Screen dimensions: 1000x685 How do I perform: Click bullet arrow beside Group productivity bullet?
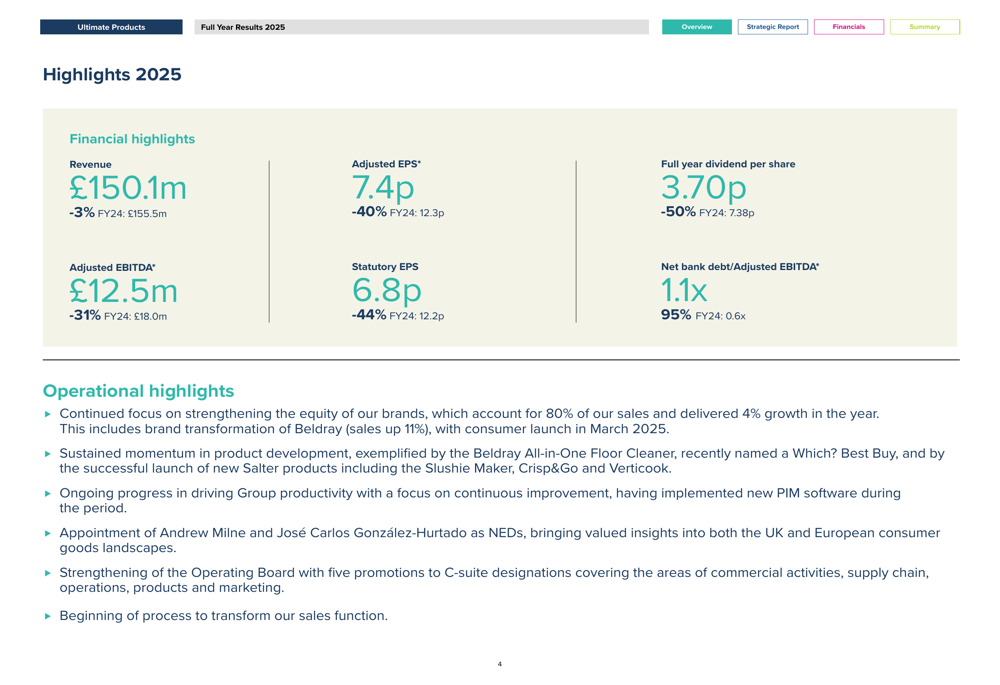pos(46,493)
